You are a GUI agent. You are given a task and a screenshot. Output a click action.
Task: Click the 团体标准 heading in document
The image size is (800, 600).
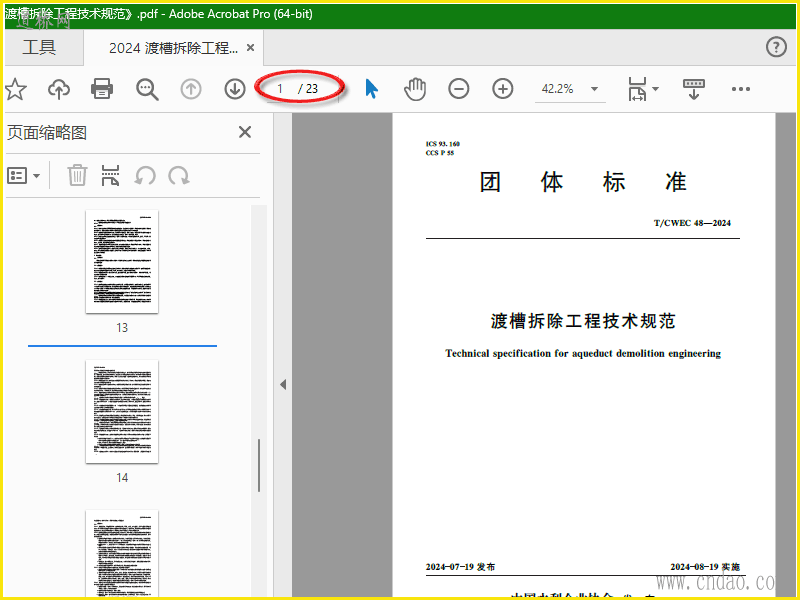[x=583, y=182]
